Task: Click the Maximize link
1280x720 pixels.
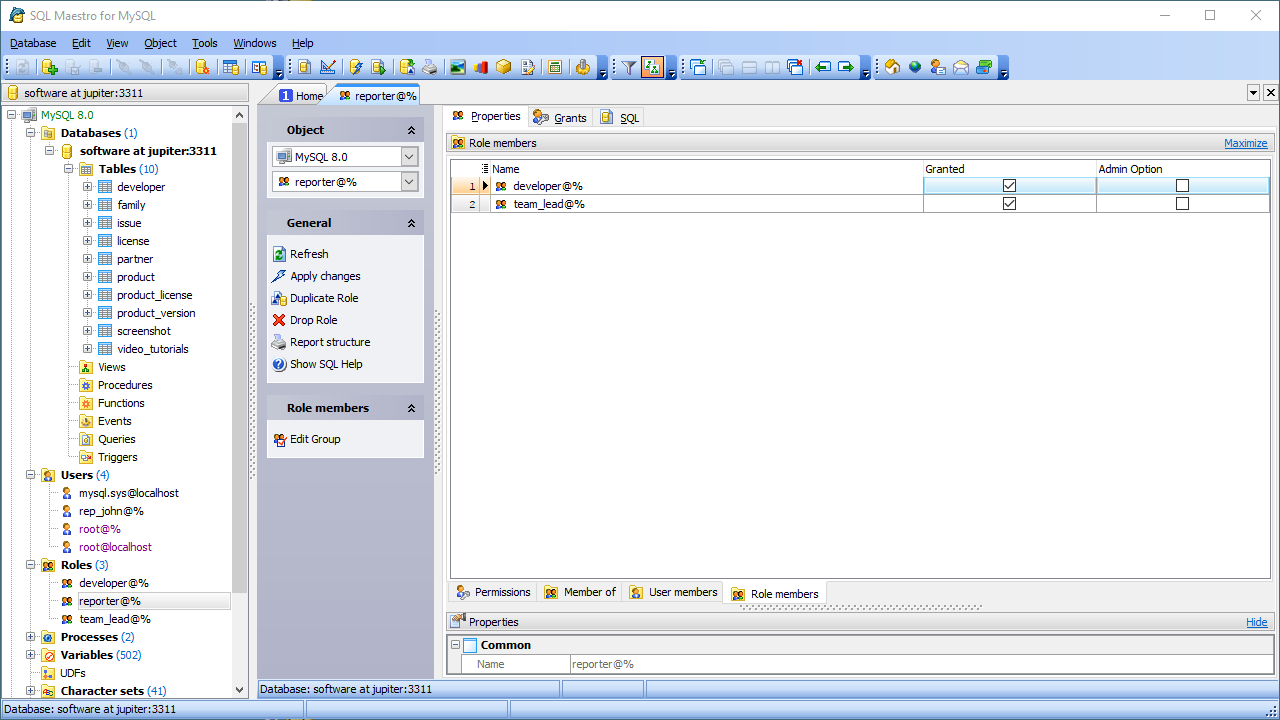Action: (x=1245, y=143)
